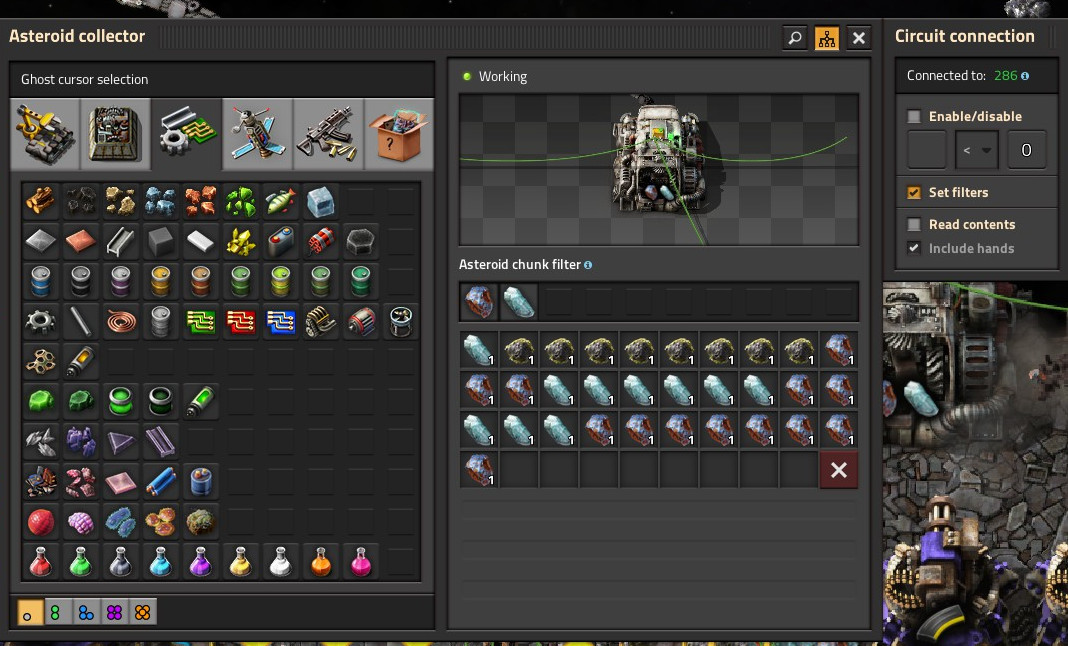Select normal quality button
Image resolution: width=1068 pixels, height=646 pixels.
click(x=29, y=612)
